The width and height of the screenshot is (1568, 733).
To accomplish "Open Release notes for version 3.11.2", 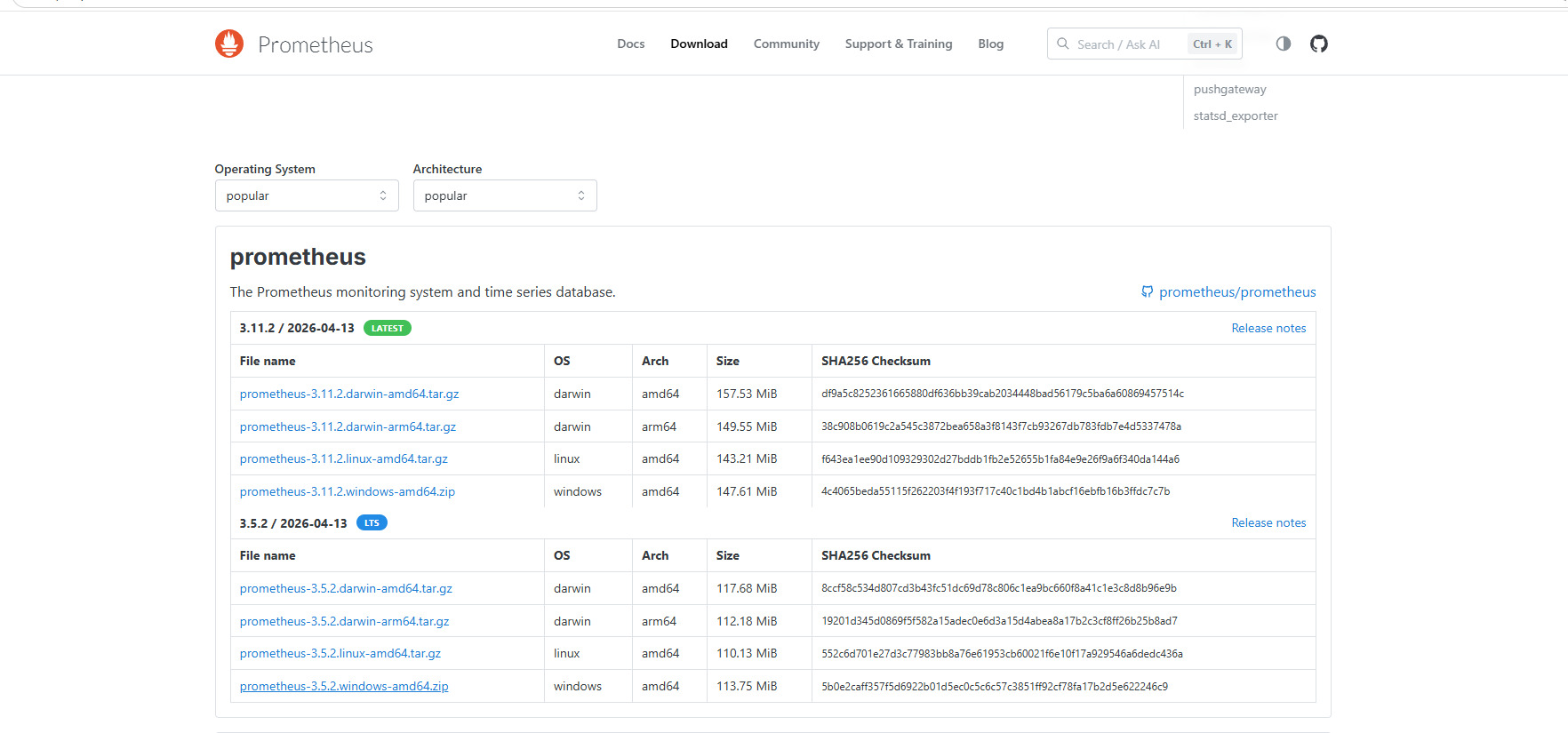I will click(1268, 328).
